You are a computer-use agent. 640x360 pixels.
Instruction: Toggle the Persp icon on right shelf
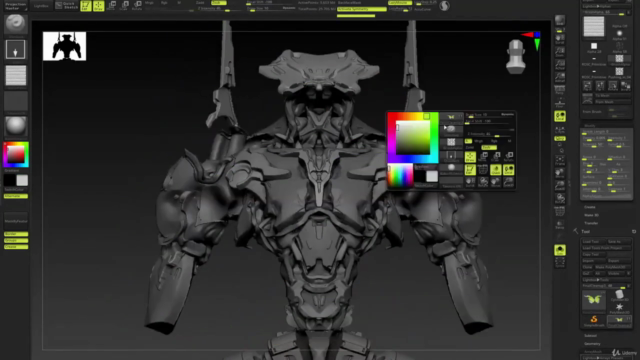(x=560, y=90)
